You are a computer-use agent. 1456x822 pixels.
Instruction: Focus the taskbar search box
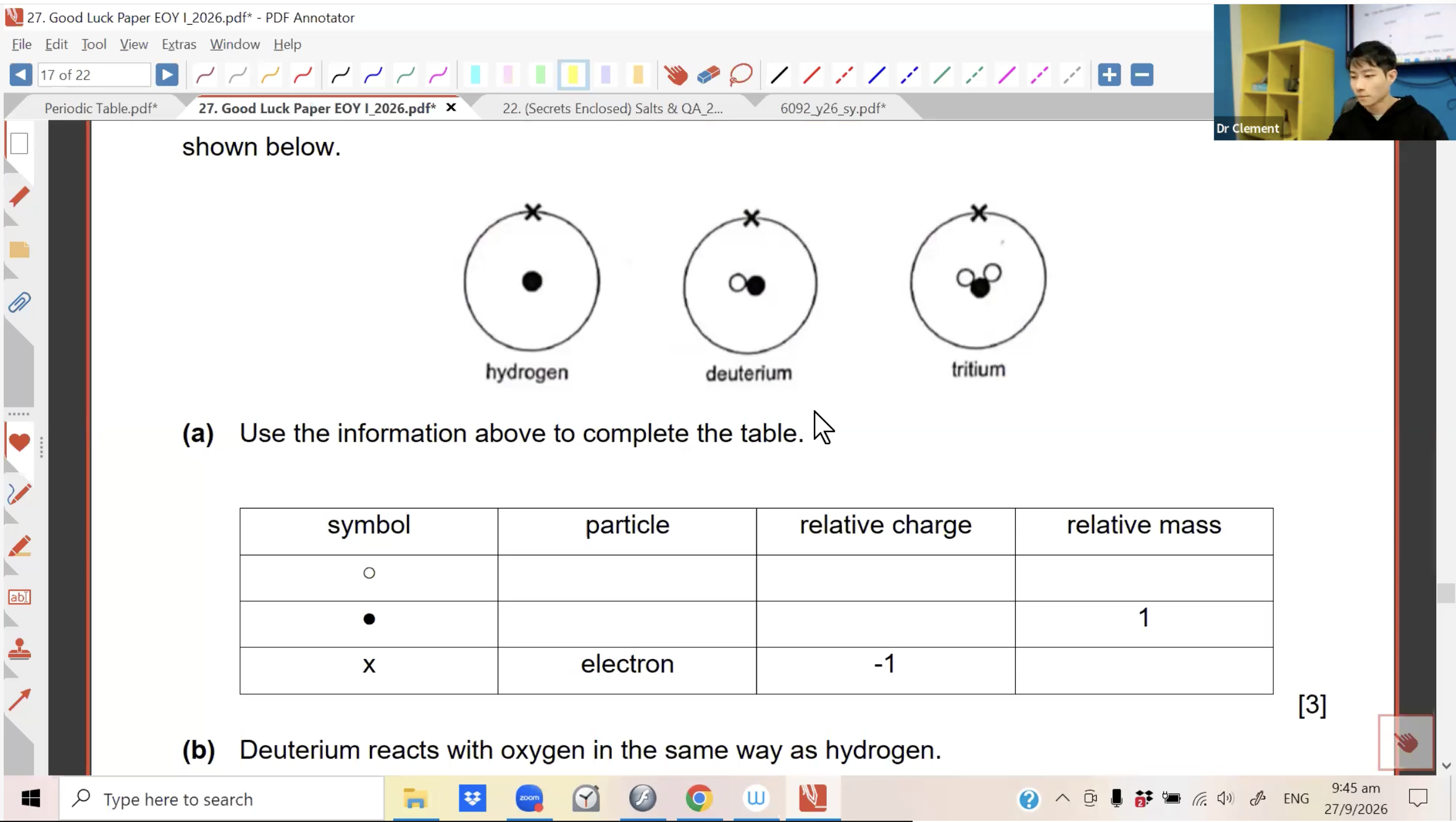click(x=221, y=799)
